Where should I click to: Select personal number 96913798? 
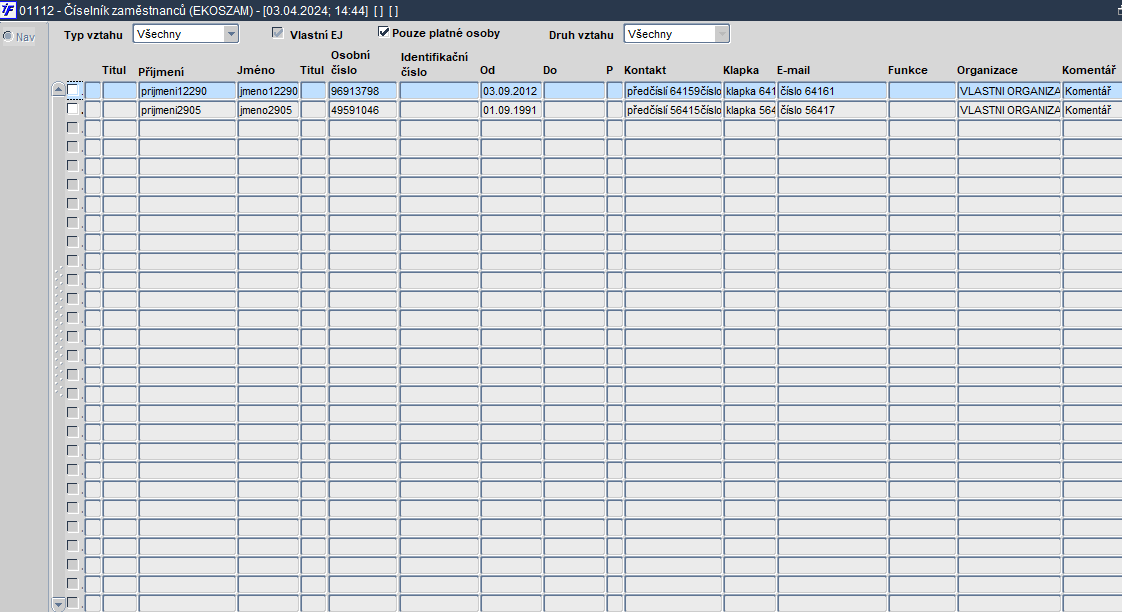point(363,91)
